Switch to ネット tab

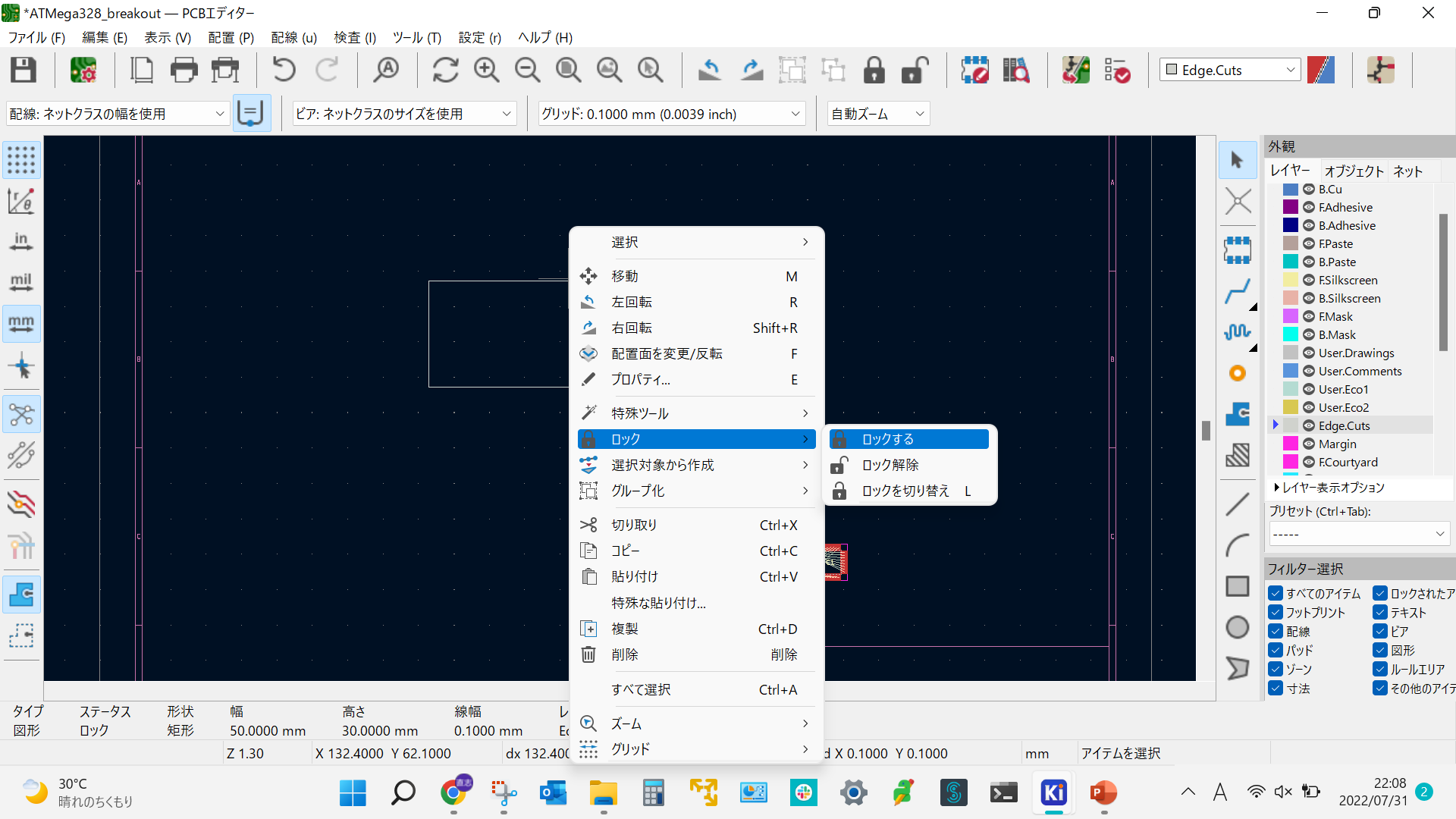click(1407, 171)
